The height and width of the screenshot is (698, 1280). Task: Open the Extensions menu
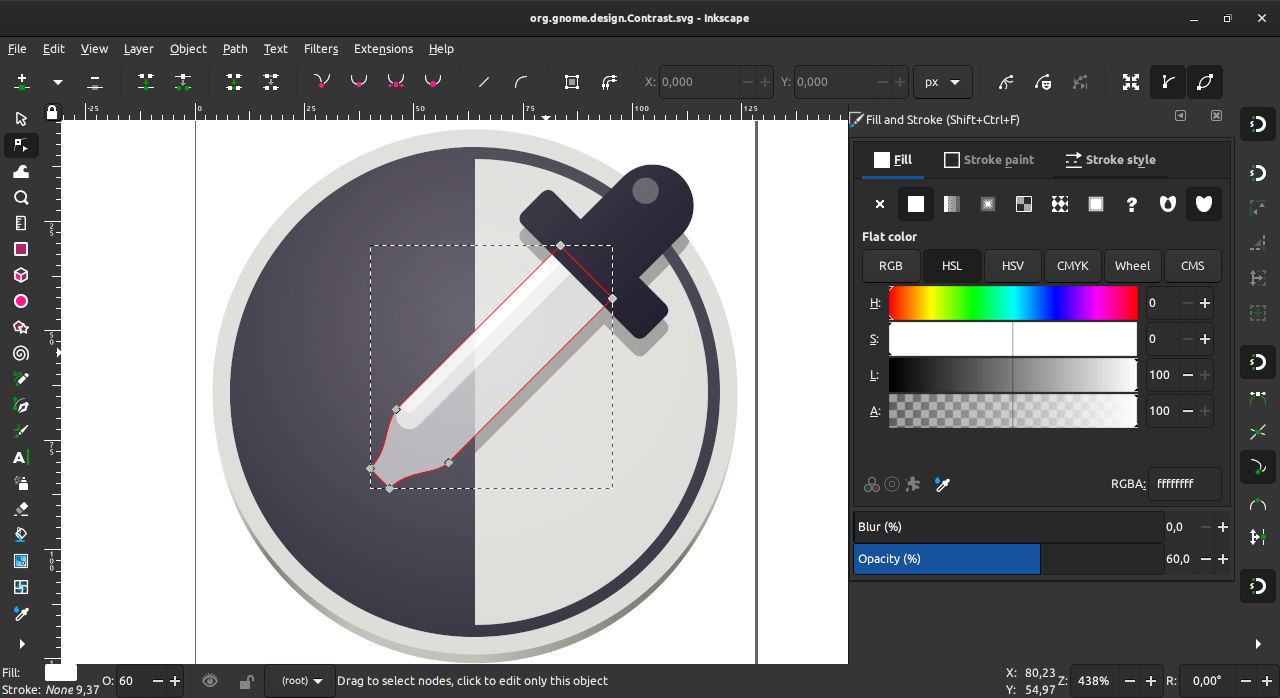pos(383,48)
